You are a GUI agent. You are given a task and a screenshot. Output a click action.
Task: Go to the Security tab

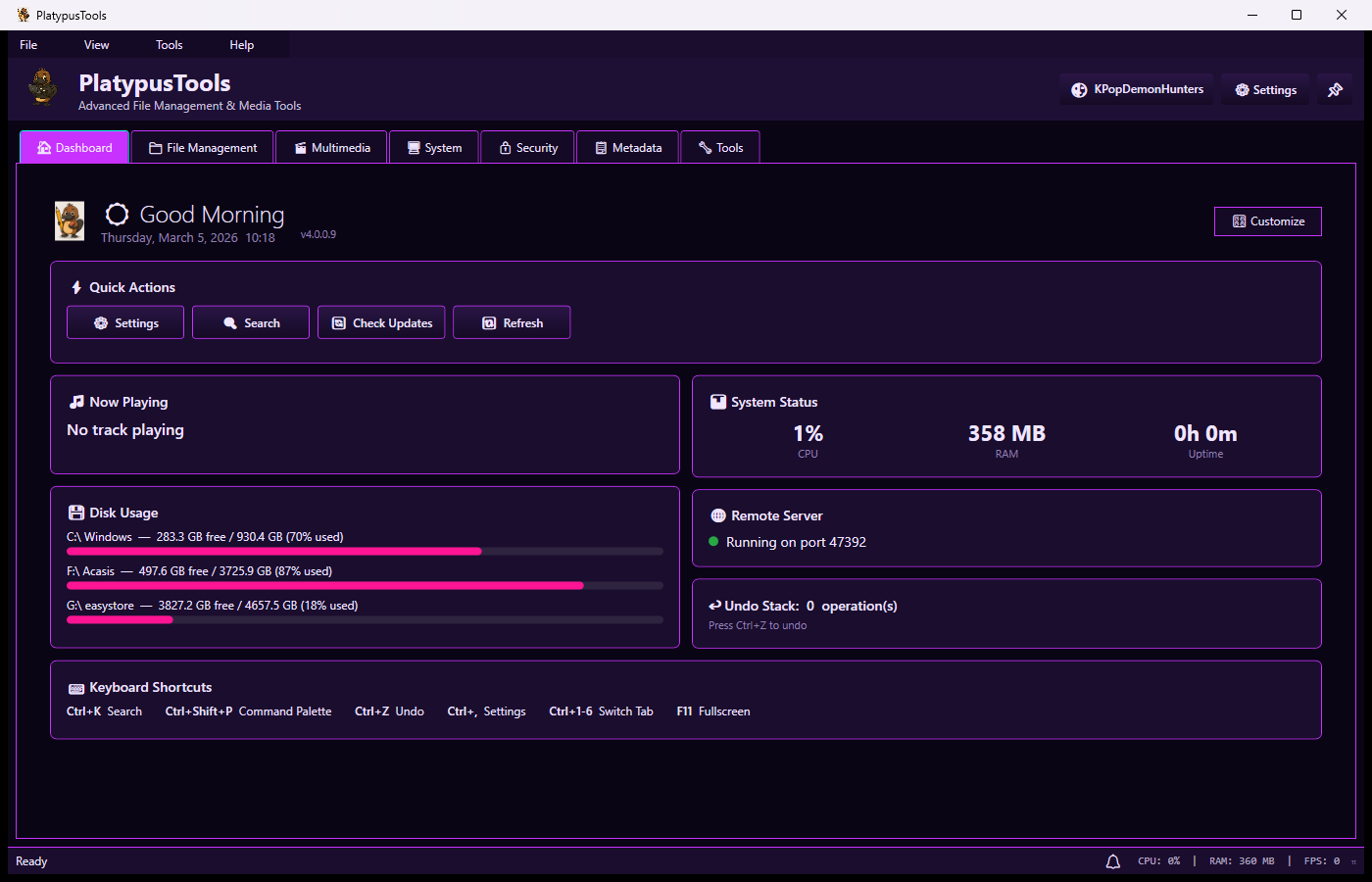pos(528,148)
